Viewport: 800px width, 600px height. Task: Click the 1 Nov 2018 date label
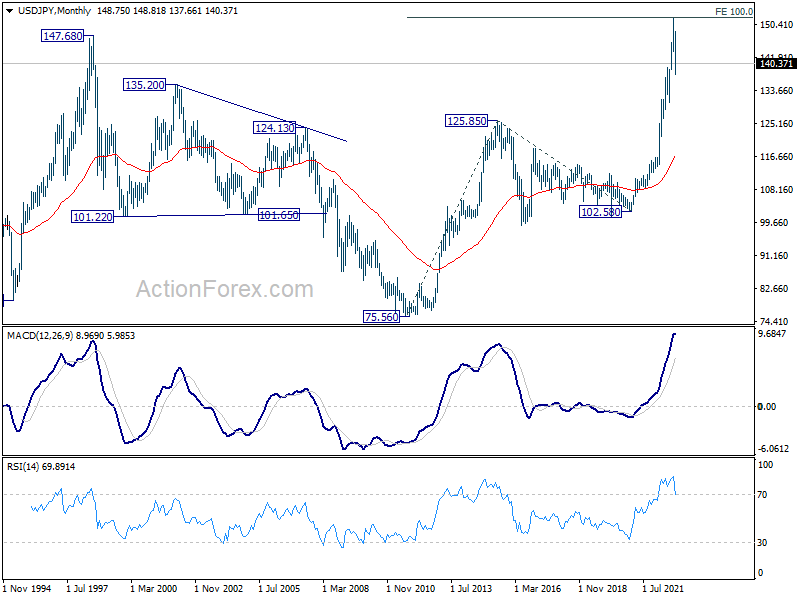tap(603, 588)
